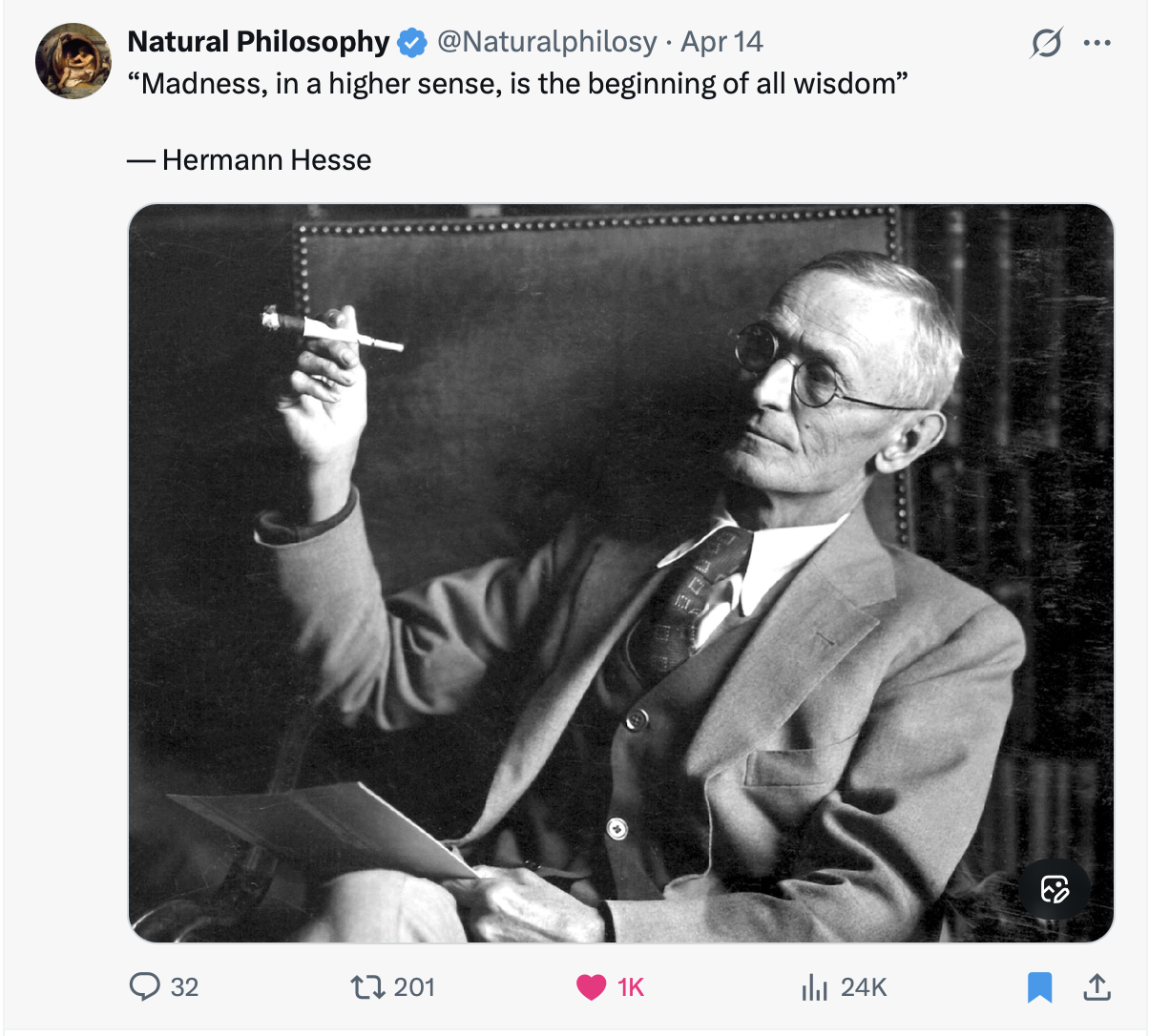Open the Hermann Hesse photo
Screen dimensions: 1149x1036
tap(620, 572)
